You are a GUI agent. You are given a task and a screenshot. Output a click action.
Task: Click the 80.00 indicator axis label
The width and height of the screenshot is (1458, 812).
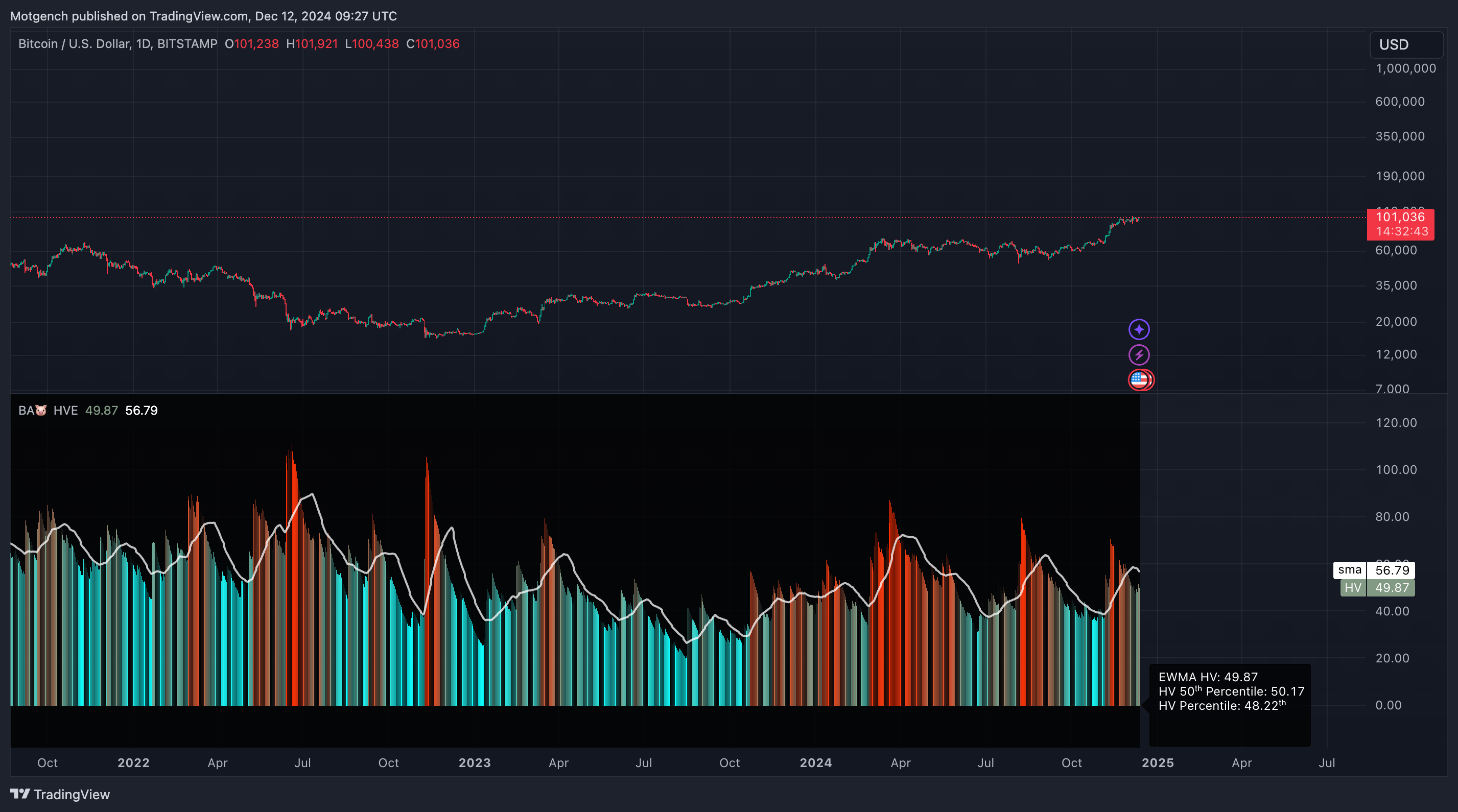click(1392, 517)
